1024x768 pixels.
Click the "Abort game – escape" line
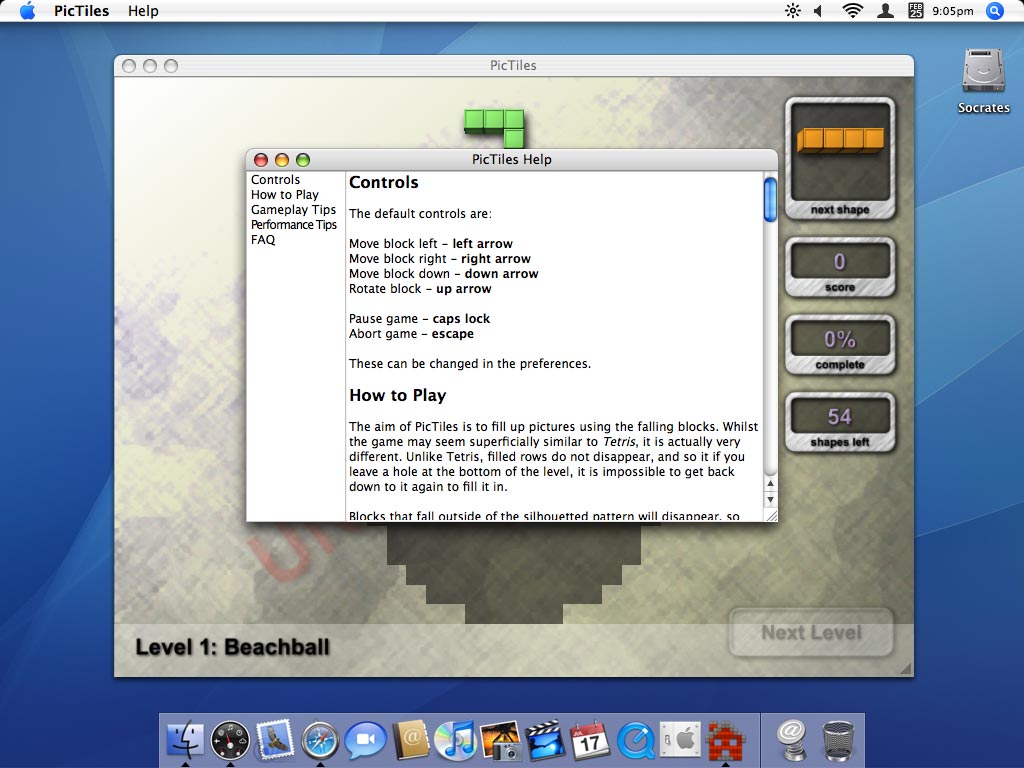pyautogui.click(x=411, y=334)
